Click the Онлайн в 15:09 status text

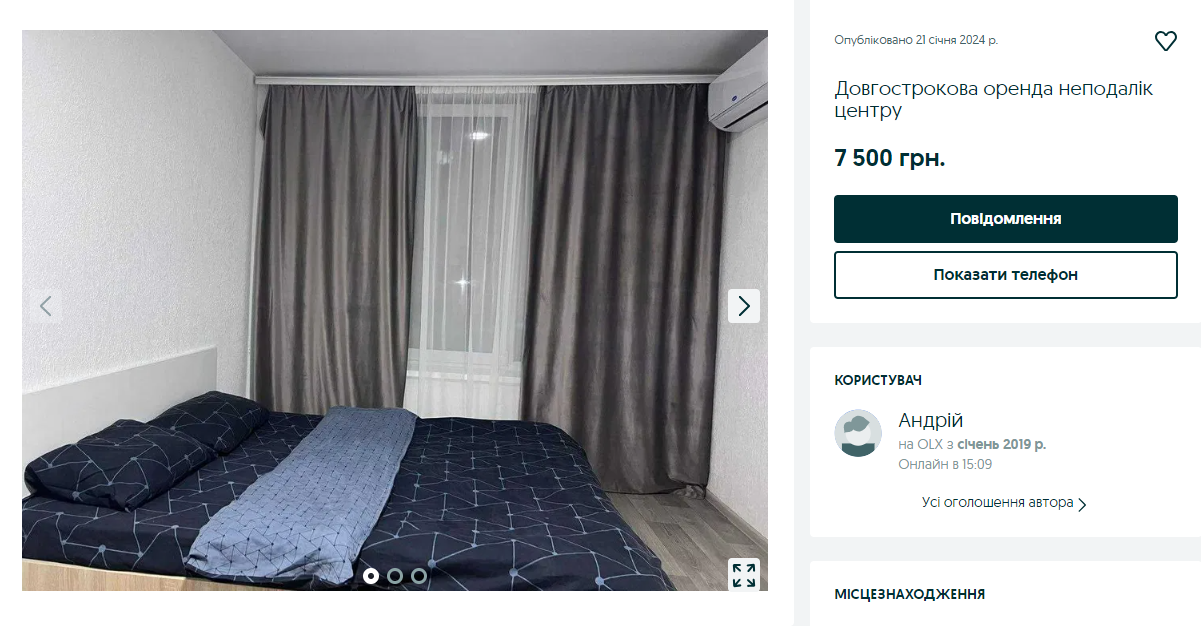[x=945, y=464]
